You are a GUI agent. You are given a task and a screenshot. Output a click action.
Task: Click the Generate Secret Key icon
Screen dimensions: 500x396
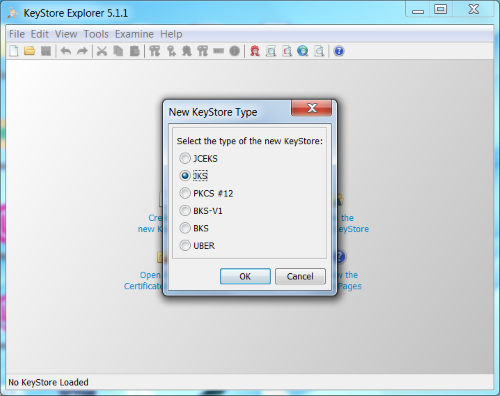coord(171,51)
